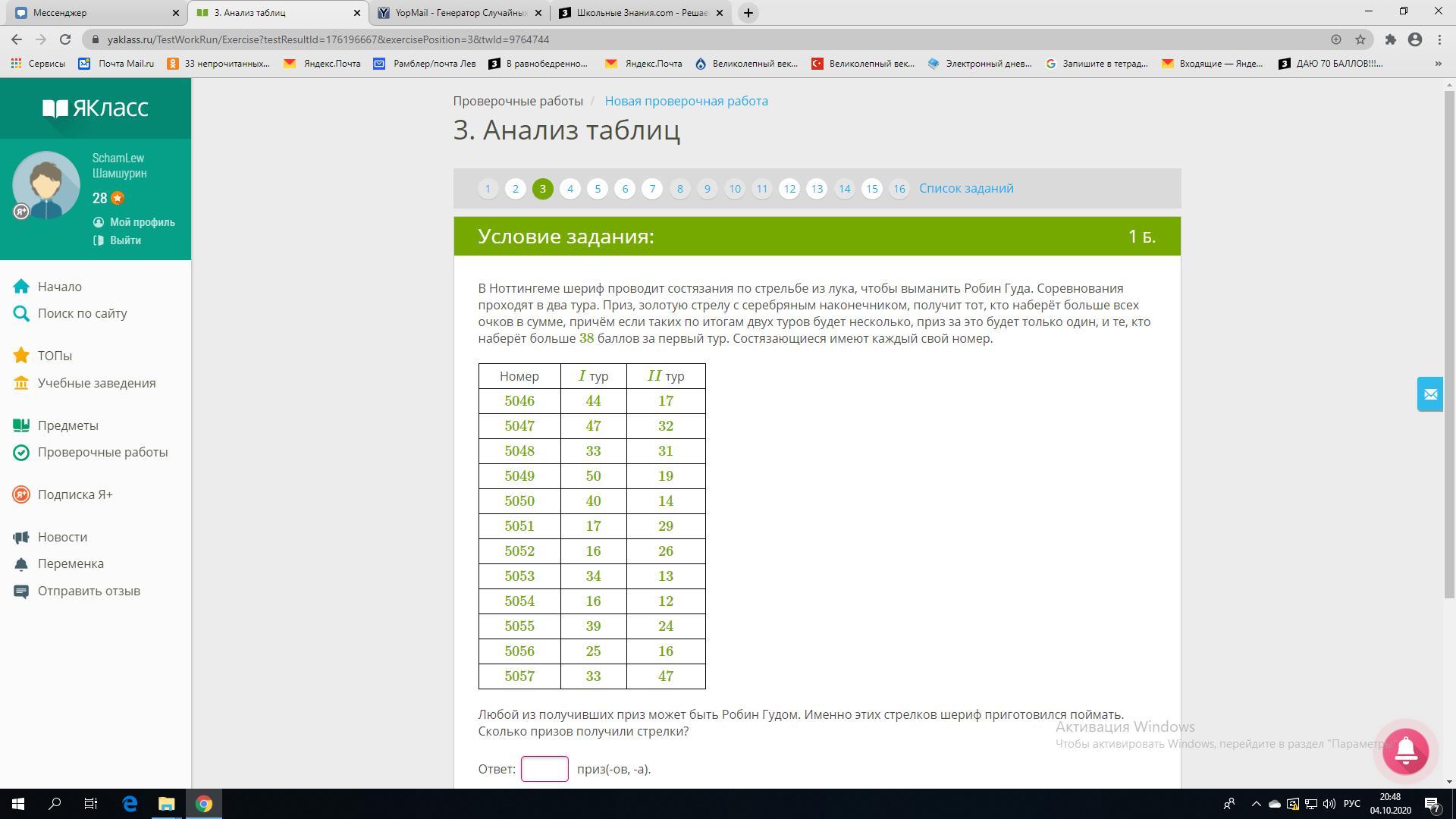Click the Chrome extensions puzzle icon

pos(1390,39)
